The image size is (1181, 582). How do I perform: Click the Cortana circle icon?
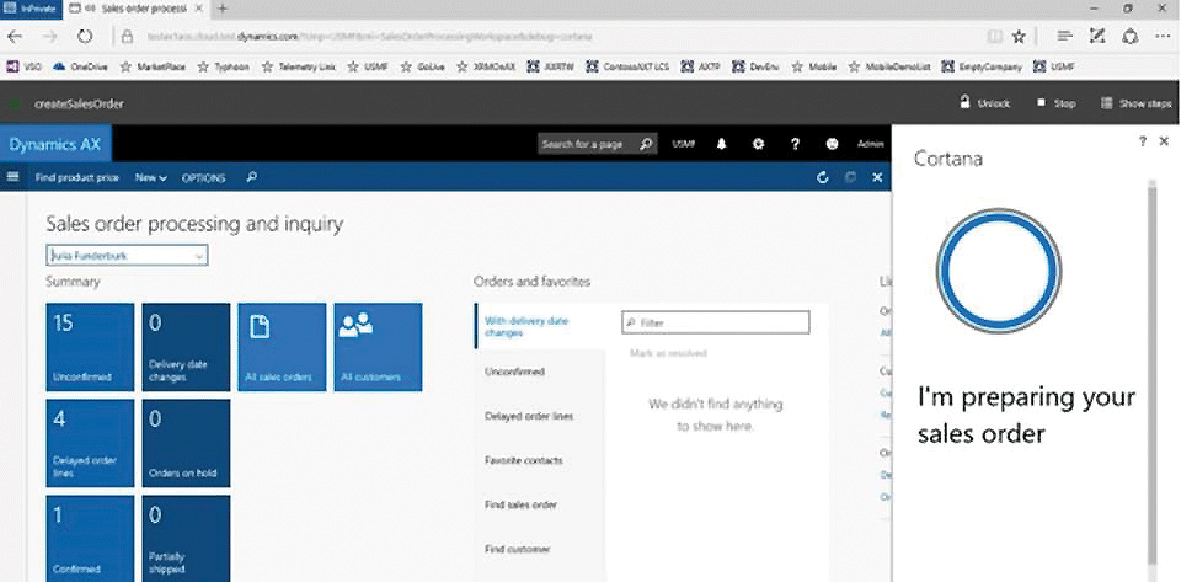999,270
